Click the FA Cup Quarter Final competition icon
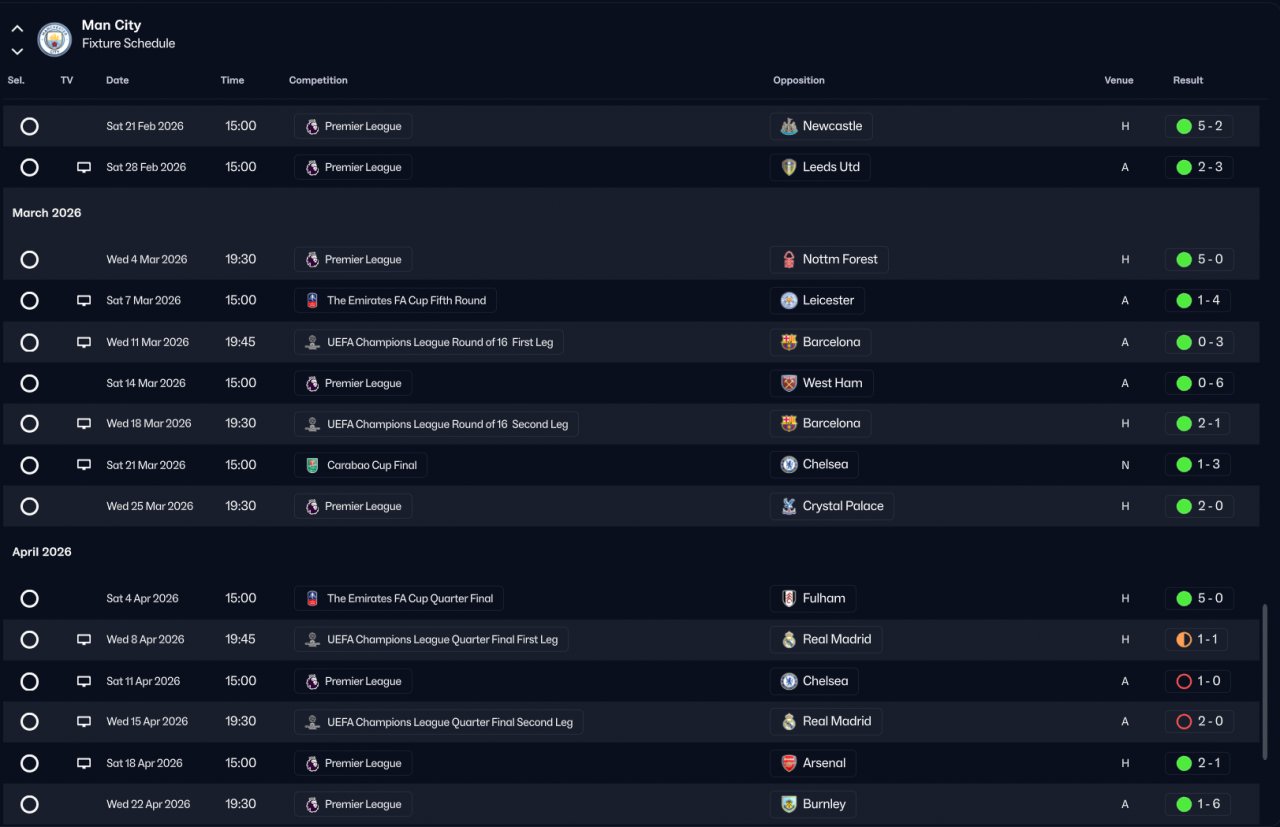This screenshot has width=1280, height=827. point(312,599)
